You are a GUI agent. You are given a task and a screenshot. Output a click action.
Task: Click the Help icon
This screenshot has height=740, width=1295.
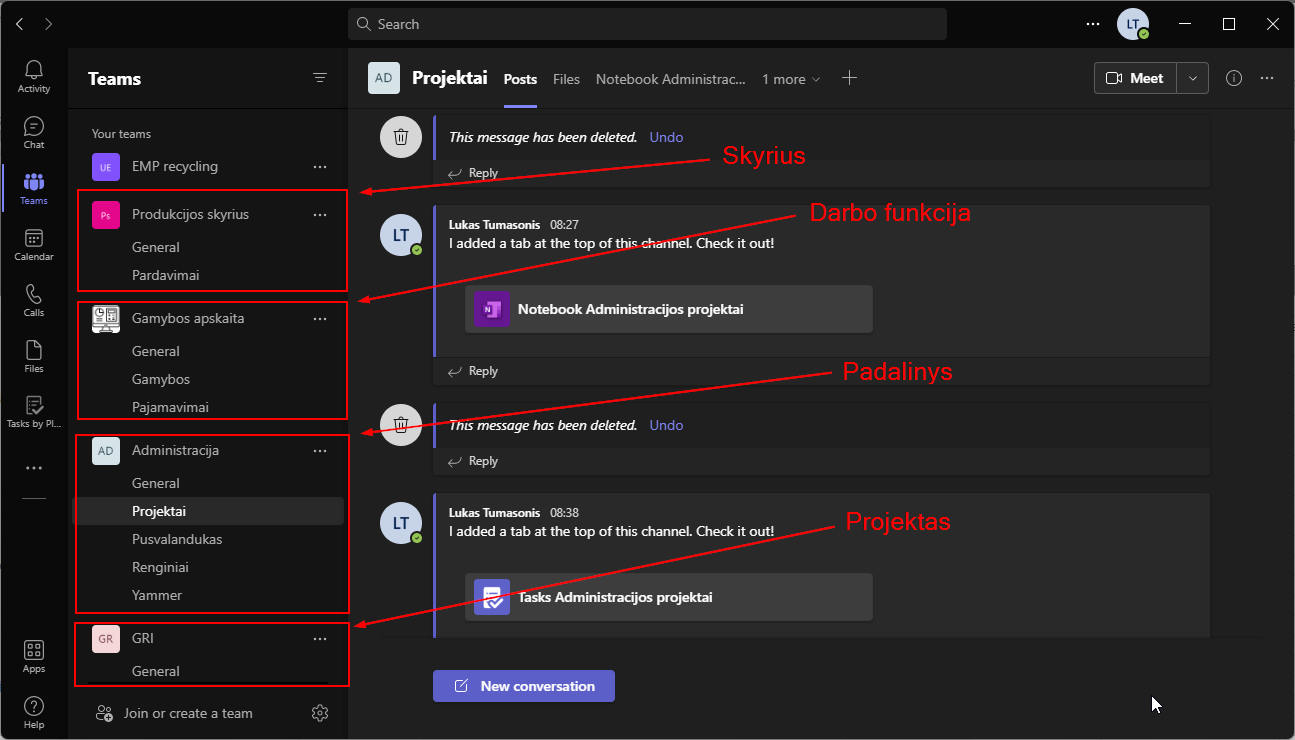(34, 712)
